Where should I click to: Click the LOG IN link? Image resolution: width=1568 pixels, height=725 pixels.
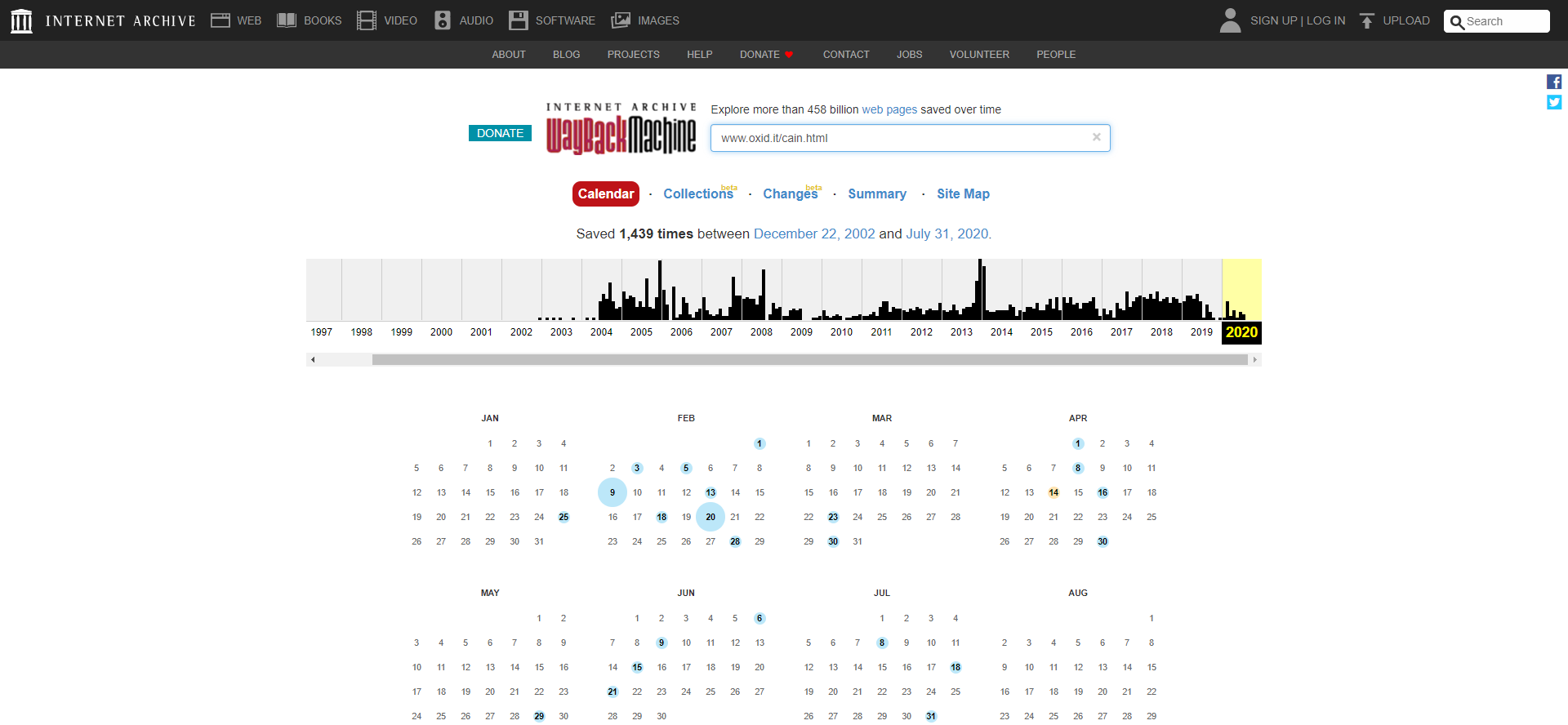(1325, 20)
